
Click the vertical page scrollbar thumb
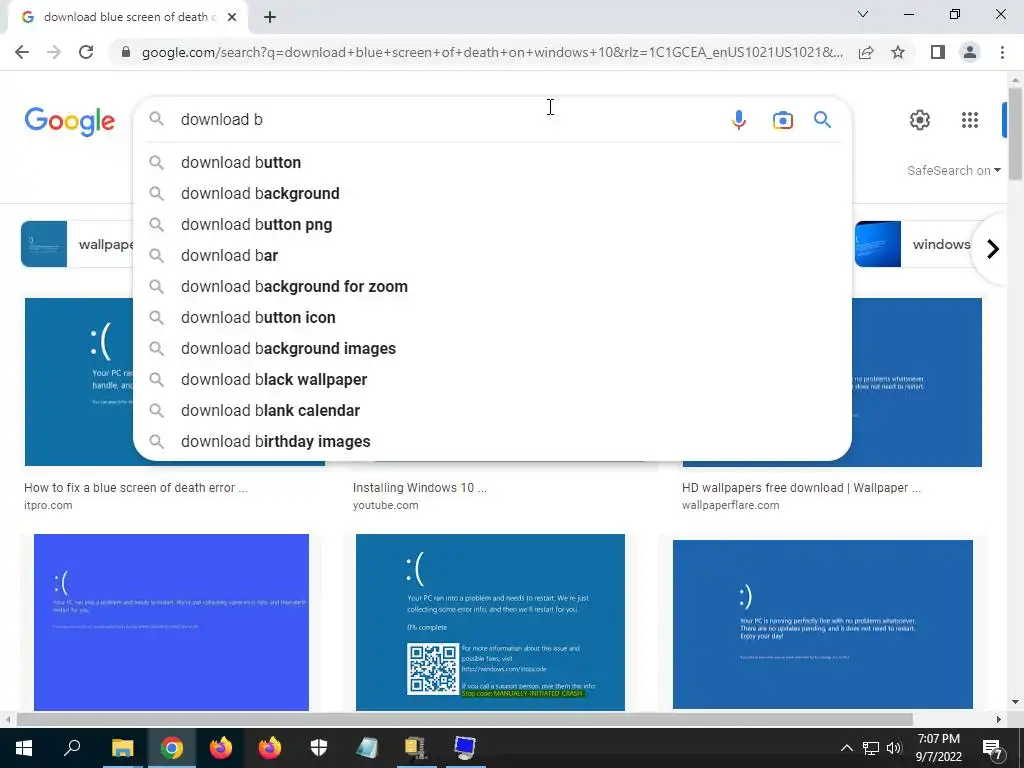(1016, 133)
